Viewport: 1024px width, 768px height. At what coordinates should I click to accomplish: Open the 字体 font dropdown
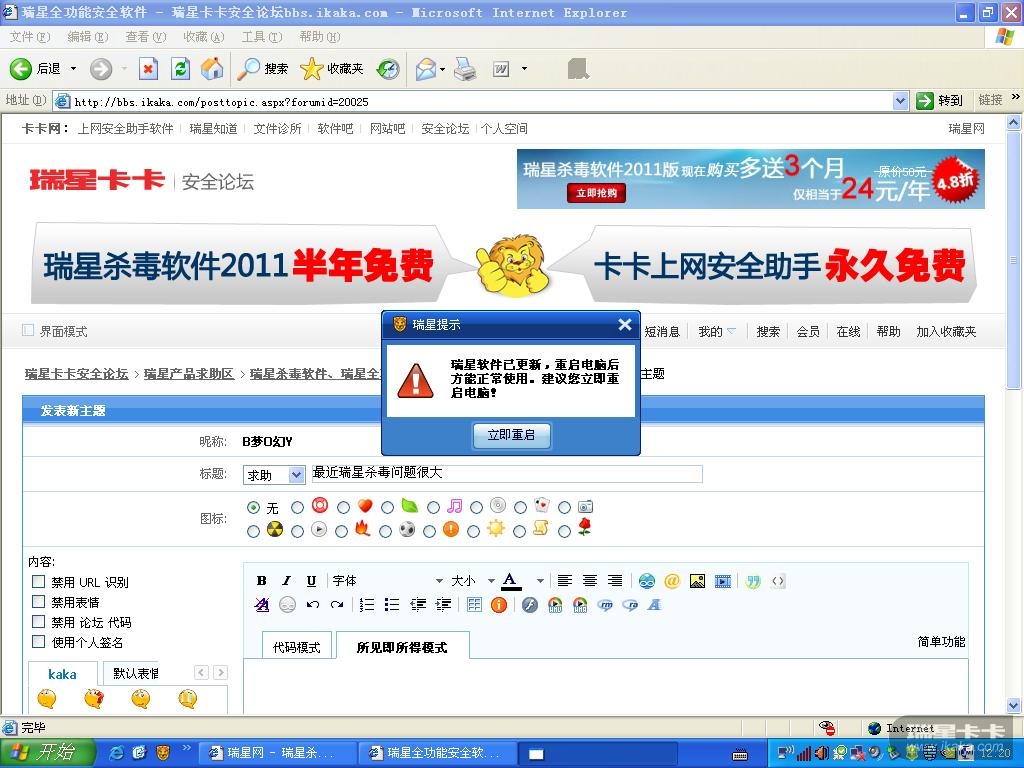tap(387, 581)
